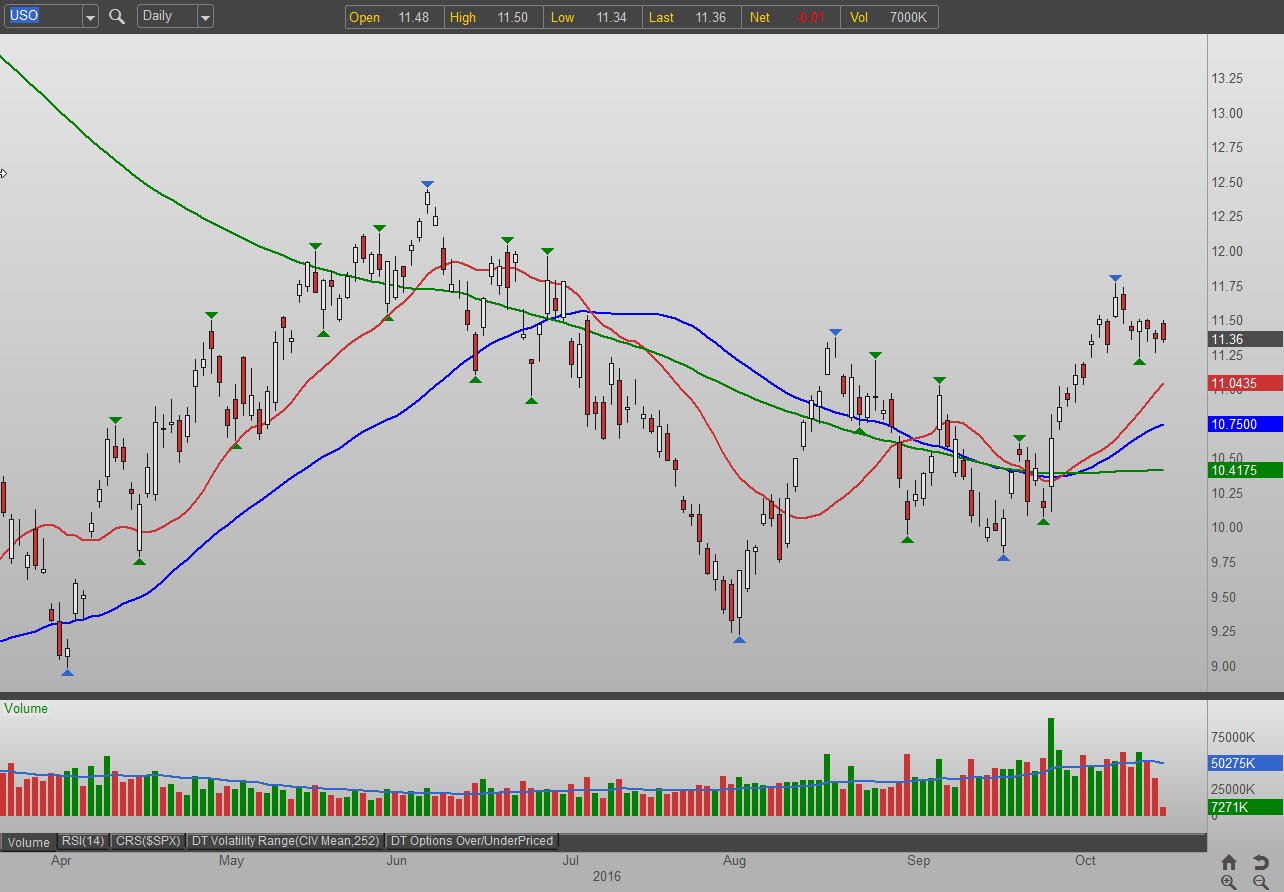This screenshot has width=1284, height=892.
Task: Open the CRS($SPX) tab
Action: [x=148, y=841]
